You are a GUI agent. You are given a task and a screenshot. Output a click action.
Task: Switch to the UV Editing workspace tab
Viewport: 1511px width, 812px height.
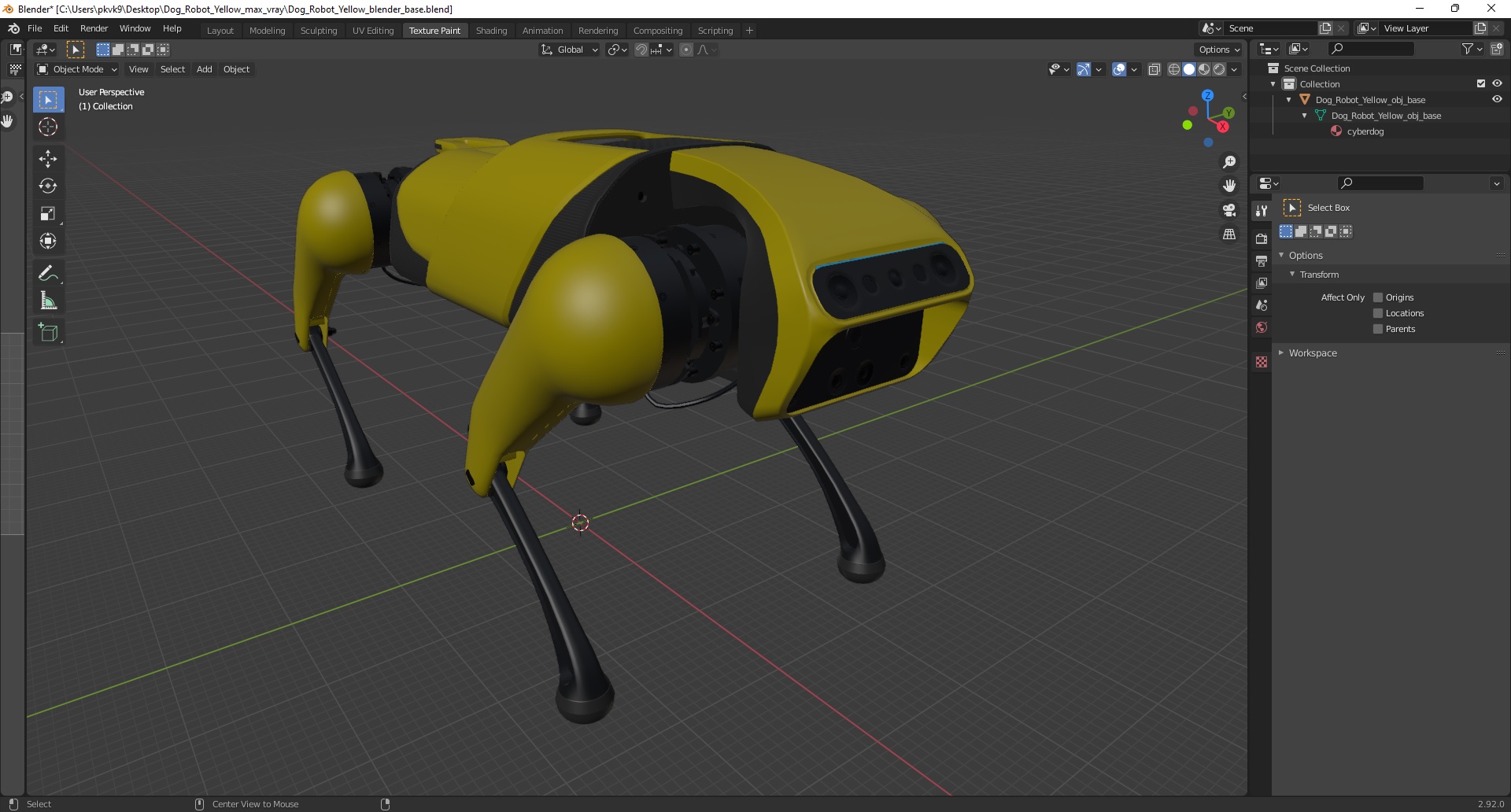[x=373, y=31]
